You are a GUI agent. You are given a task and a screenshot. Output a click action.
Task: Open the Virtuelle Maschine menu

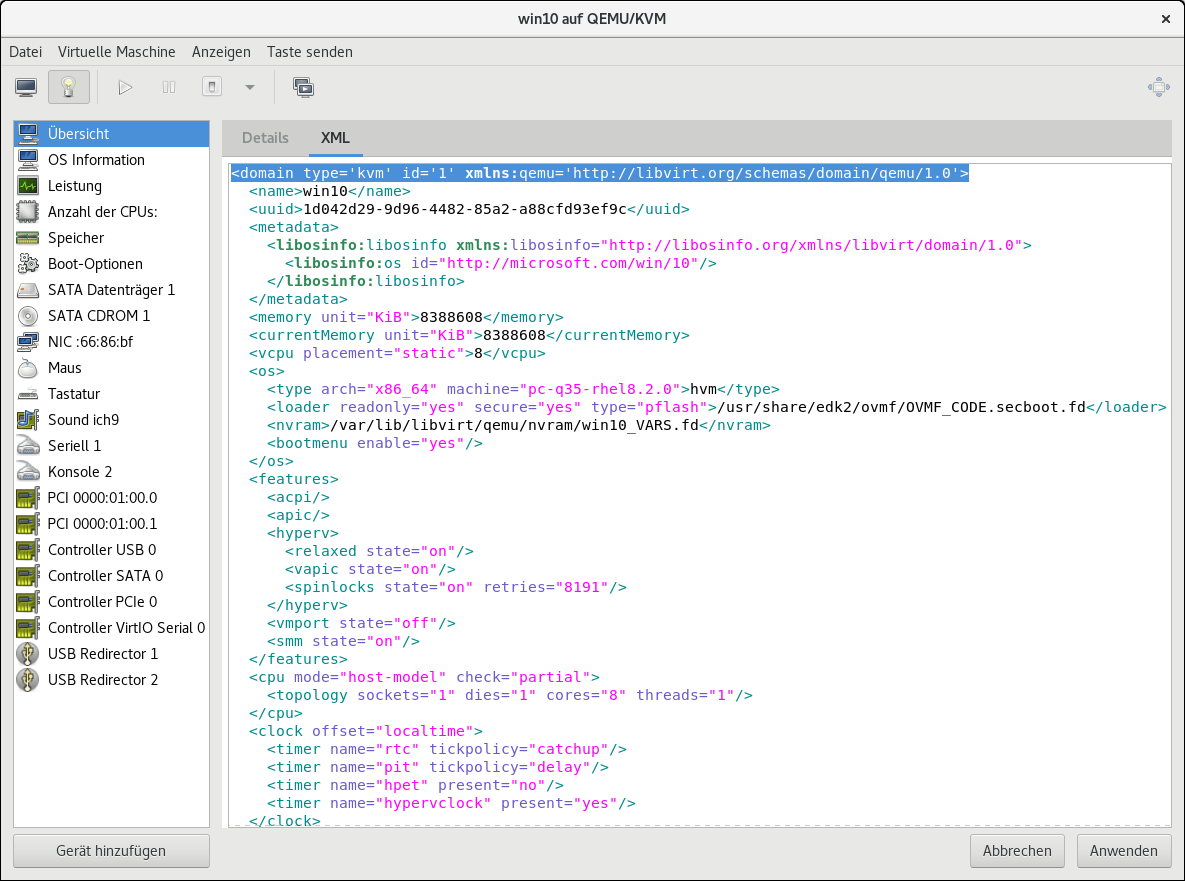click(116, 51)
